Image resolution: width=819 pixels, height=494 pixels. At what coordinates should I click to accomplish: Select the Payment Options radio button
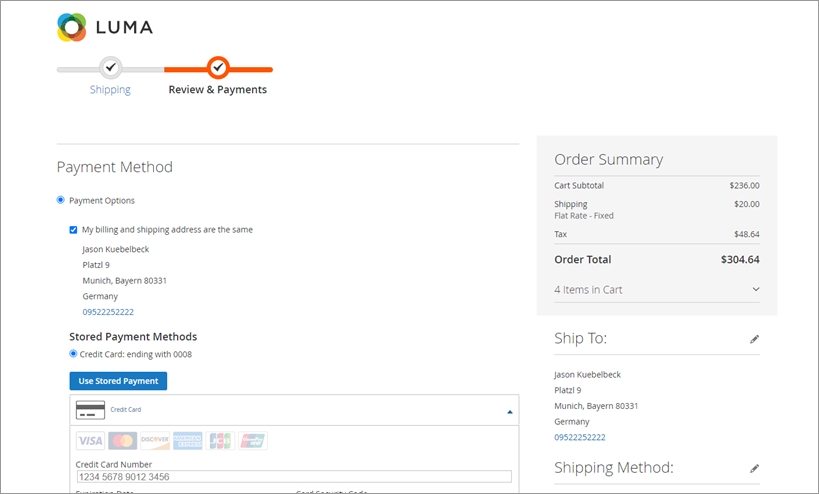(x=61, y=200)
